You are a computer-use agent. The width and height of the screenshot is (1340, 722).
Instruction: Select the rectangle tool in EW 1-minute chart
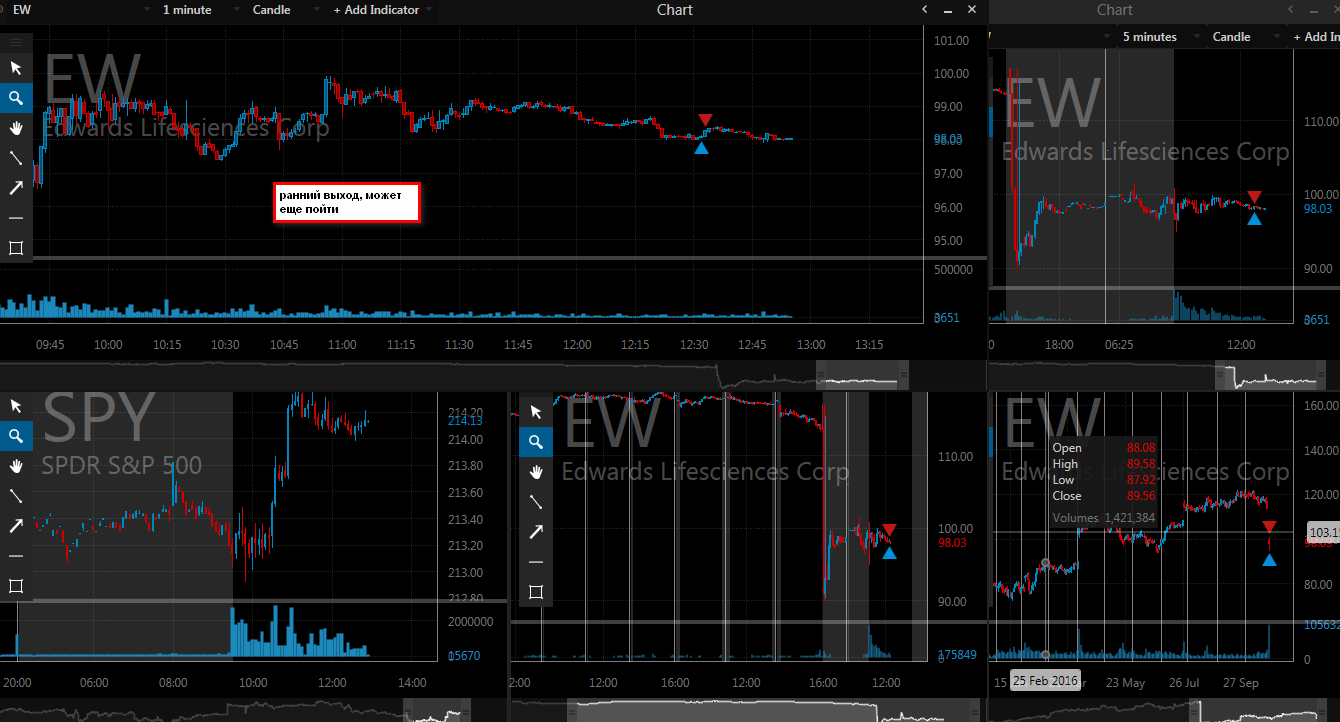coord(16,248)
